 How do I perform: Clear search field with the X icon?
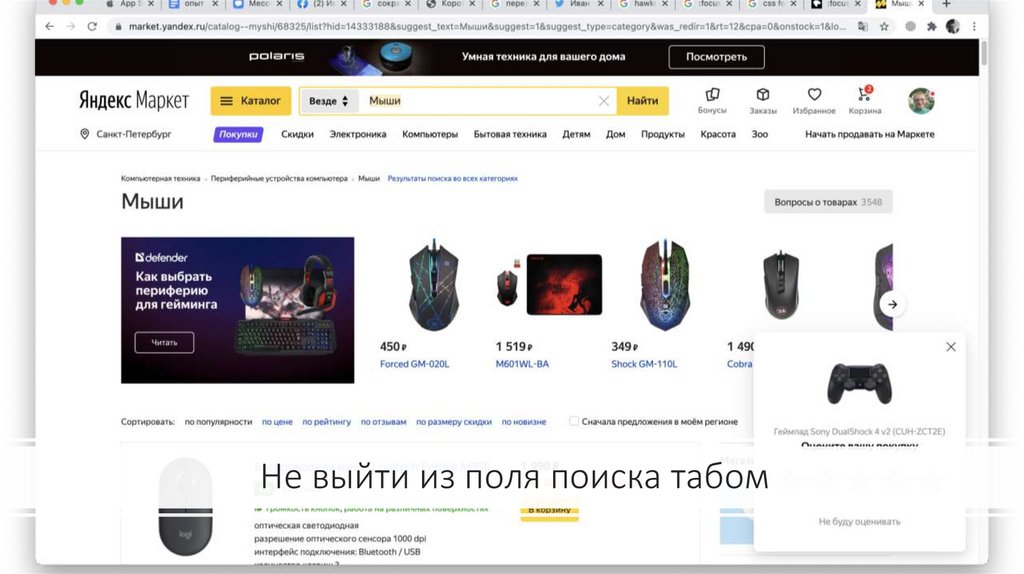pos(603,101)
